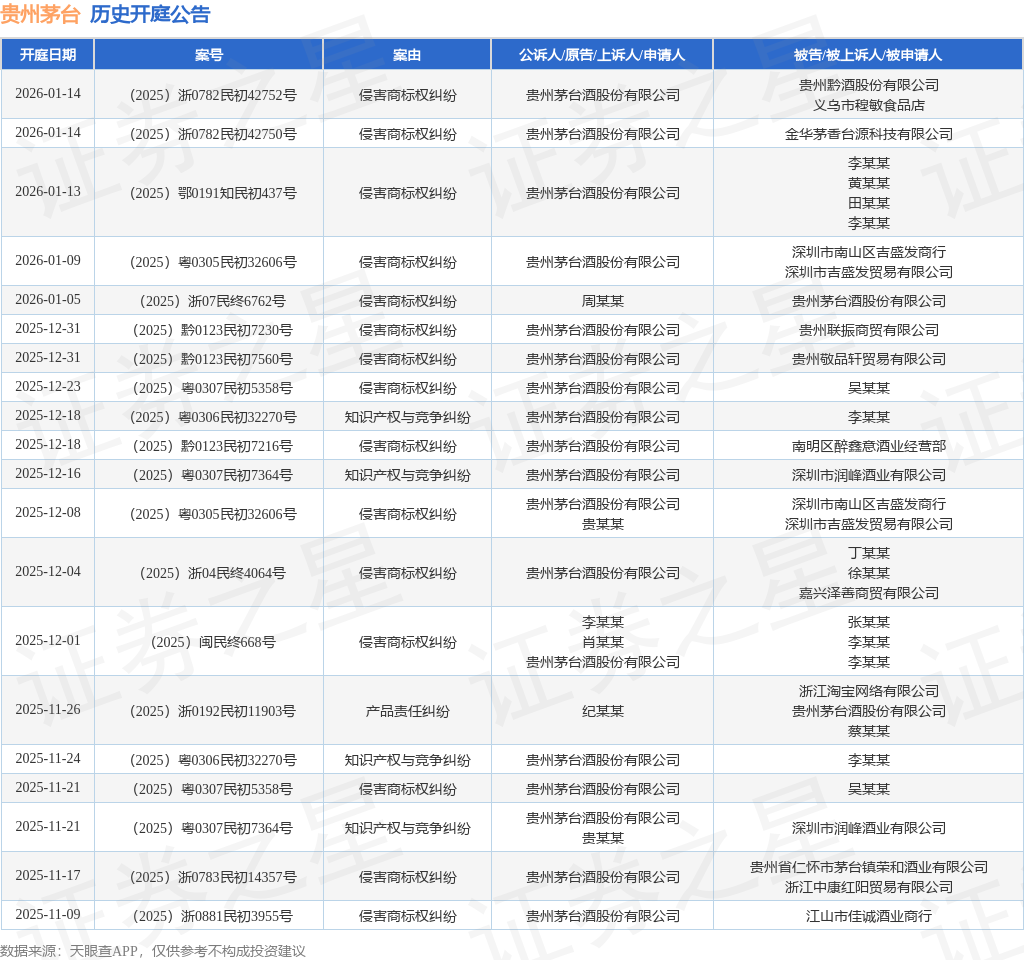This screenshot has height=960, width=1024.
Task: Click date 2025-11-26
Action: [x=48, y=710]
